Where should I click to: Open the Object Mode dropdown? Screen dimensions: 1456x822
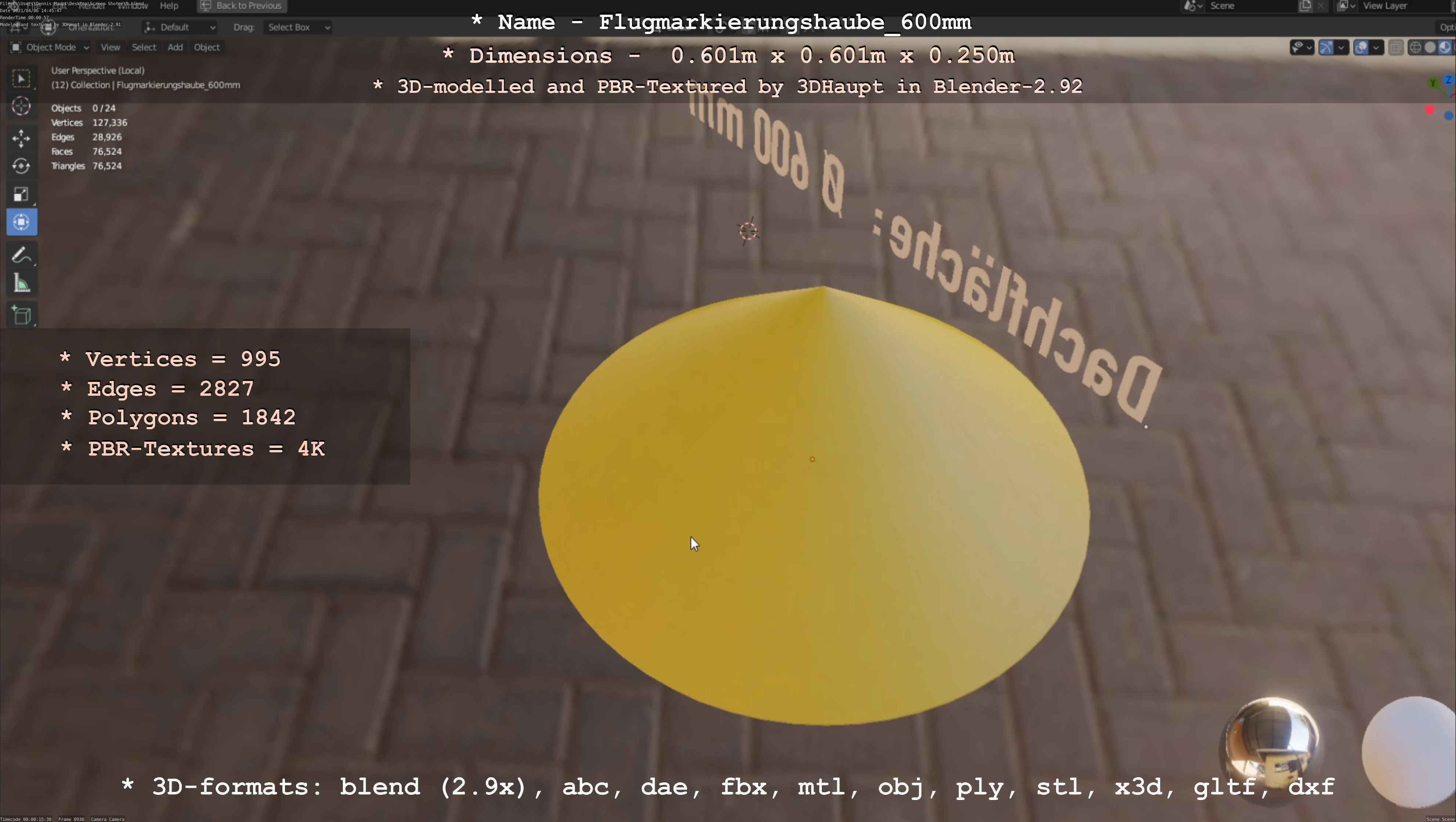[50, 47]
